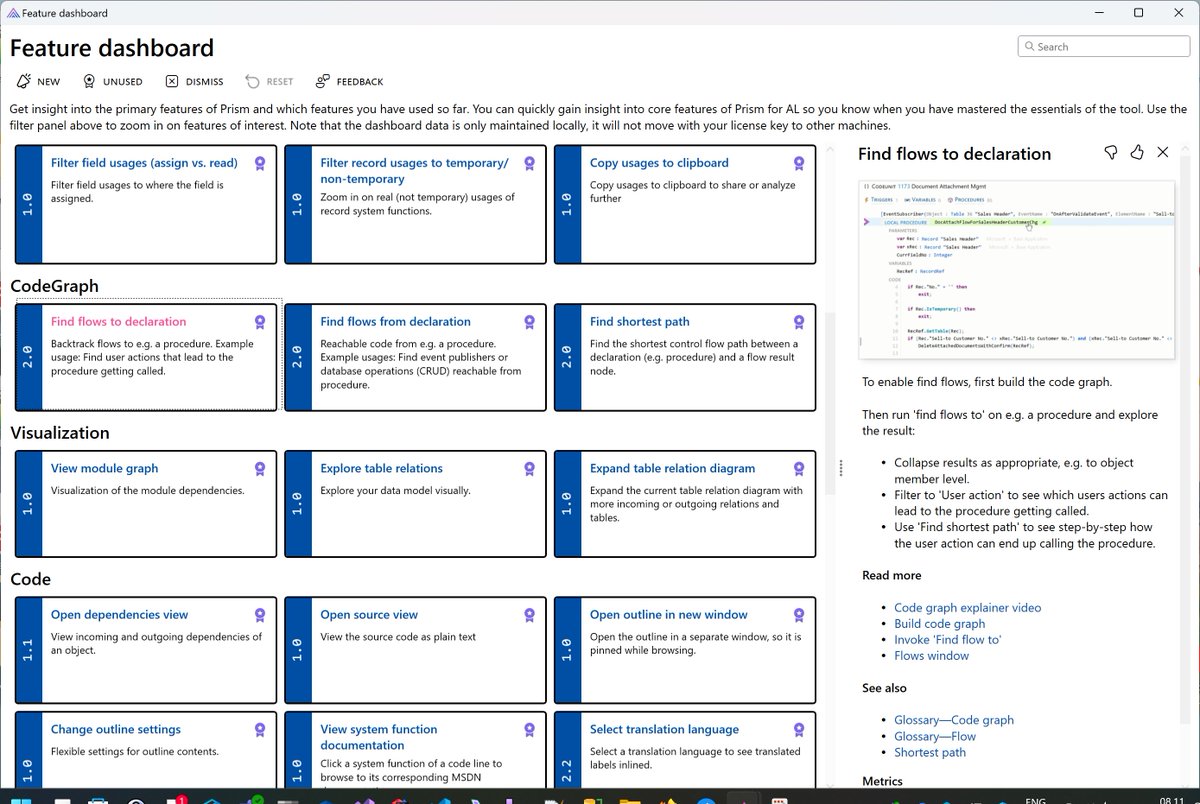Open the Glossary—Code graph link
Viewport: 1200px width, 804px height.
[954, 720]
